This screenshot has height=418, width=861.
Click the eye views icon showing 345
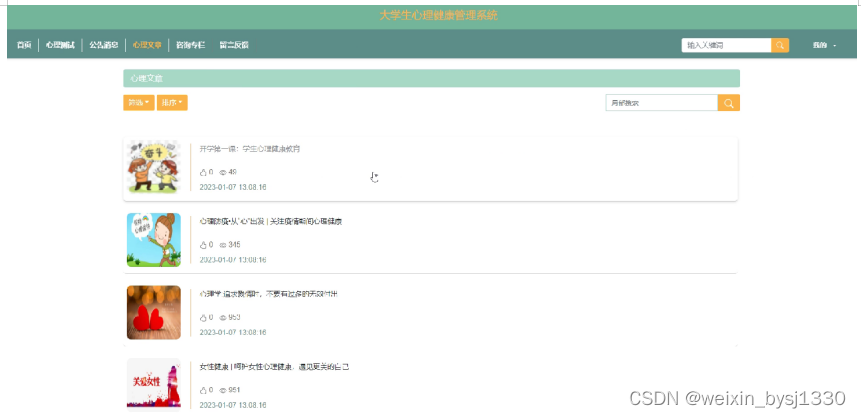click(223, 245)
